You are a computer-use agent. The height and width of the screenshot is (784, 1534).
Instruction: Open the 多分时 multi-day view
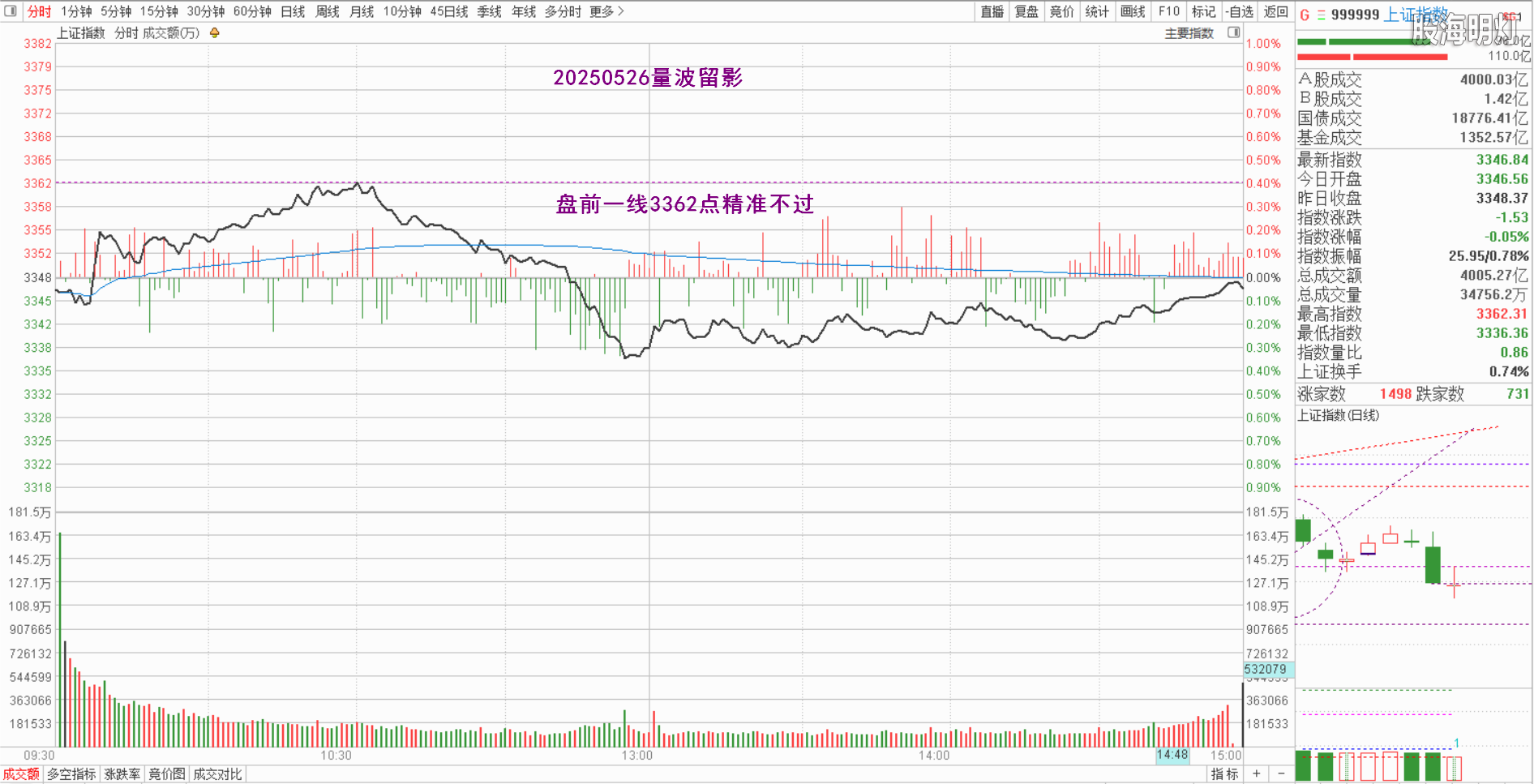click(563, 11)
